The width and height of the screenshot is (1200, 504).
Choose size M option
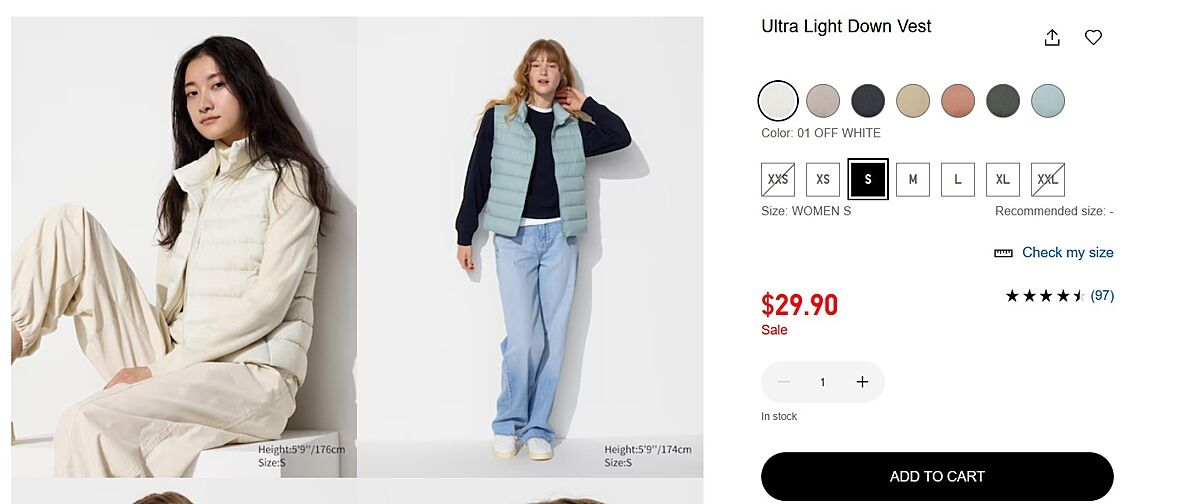coord(913,180)
